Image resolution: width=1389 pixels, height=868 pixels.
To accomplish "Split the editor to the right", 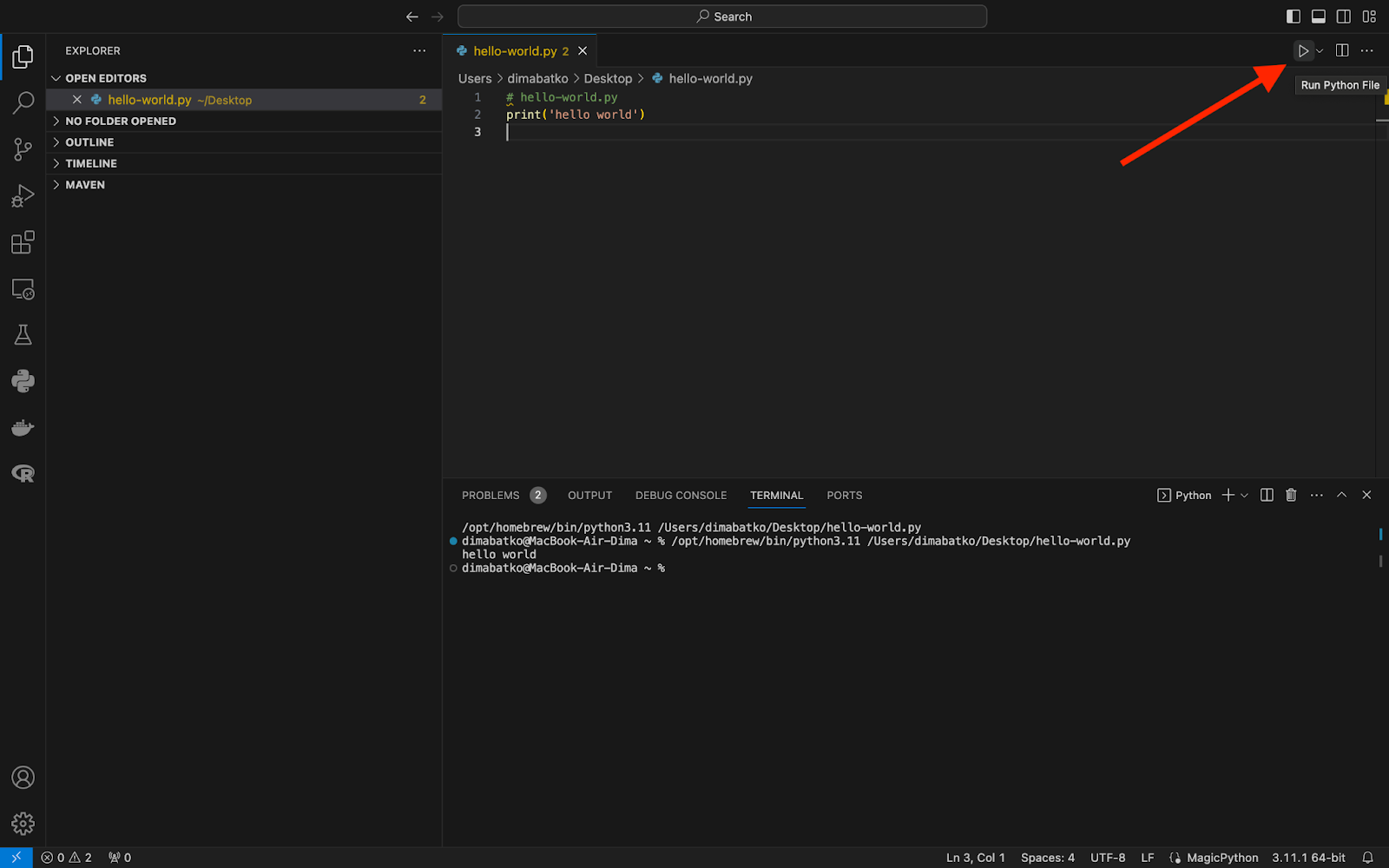I will [x=1342, y=51].
